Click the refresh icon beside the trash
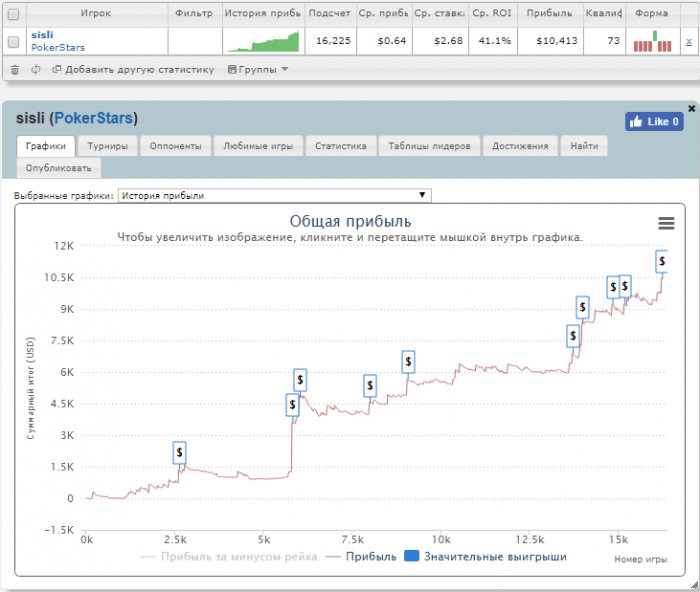 36,70
